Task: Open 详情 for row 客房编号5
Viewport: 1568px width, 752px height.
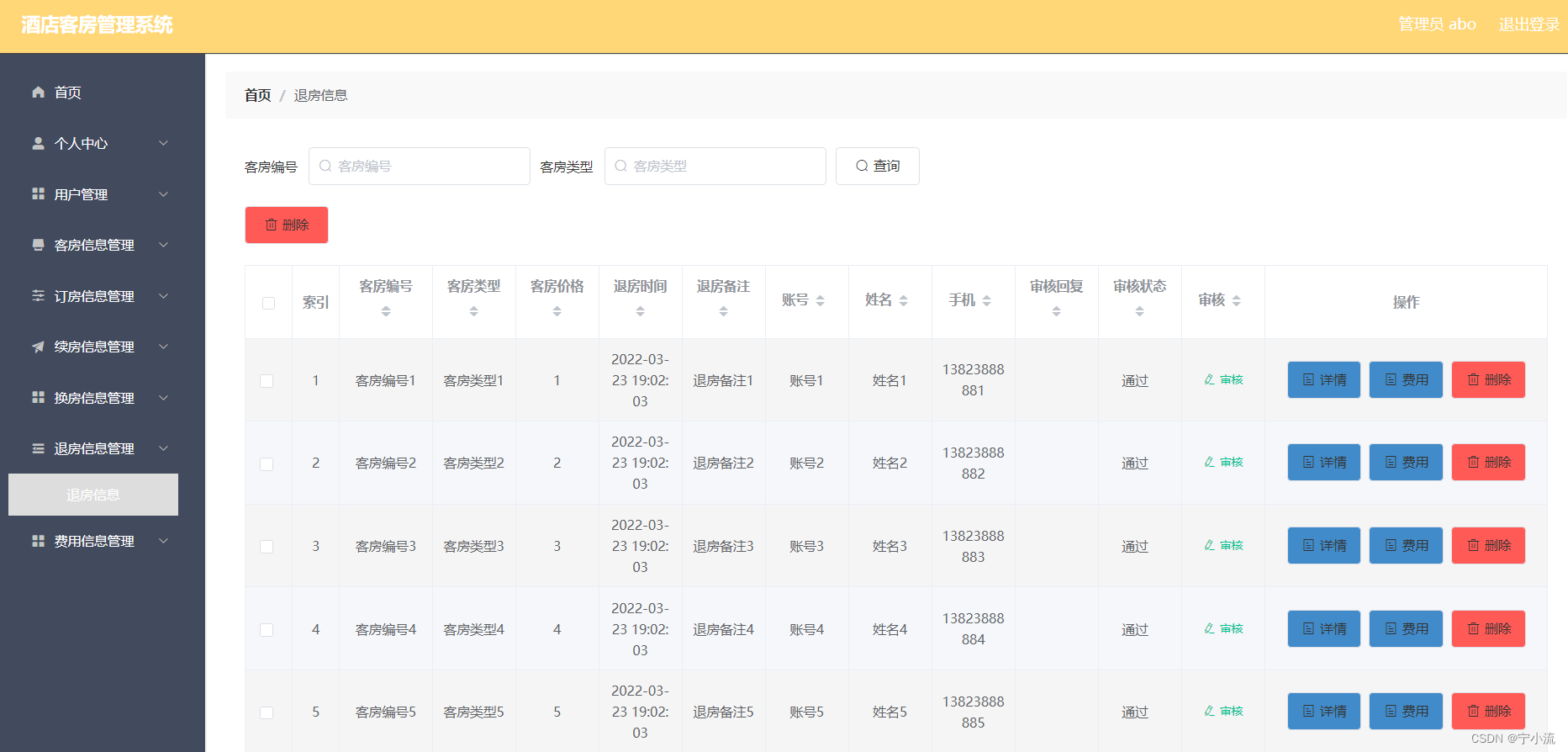Action: tap(1323, 711)
